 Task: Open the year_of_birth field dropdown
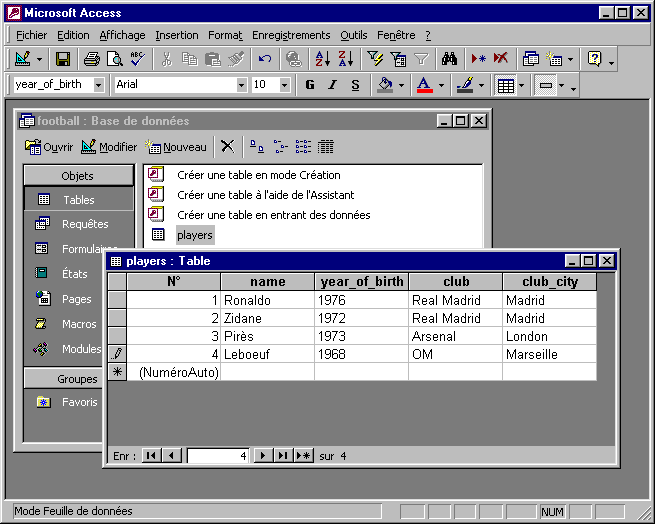pyautogui.click(x=99, y=85)
